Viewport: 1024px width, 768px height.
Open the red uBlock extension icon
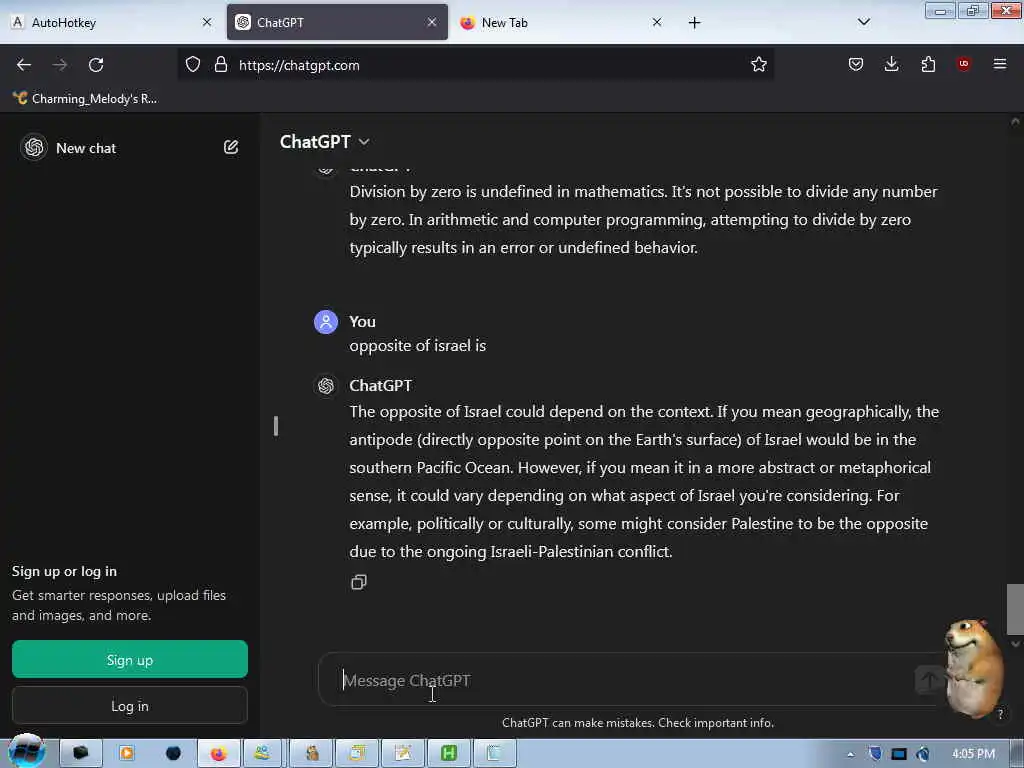click(x=963, y=64)
